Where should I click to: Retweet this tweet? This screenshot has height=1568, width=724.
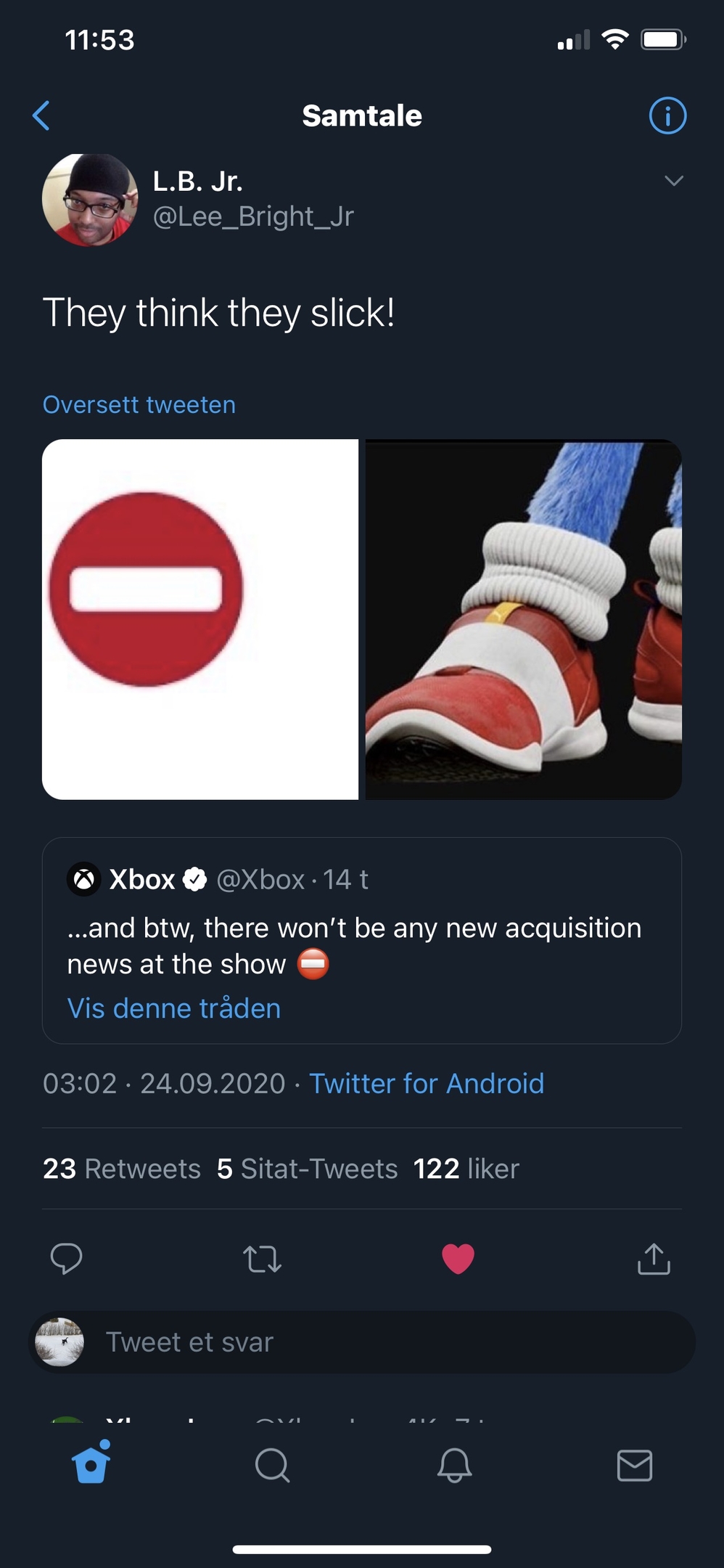pyautogui.click(x=262, y=1259)
